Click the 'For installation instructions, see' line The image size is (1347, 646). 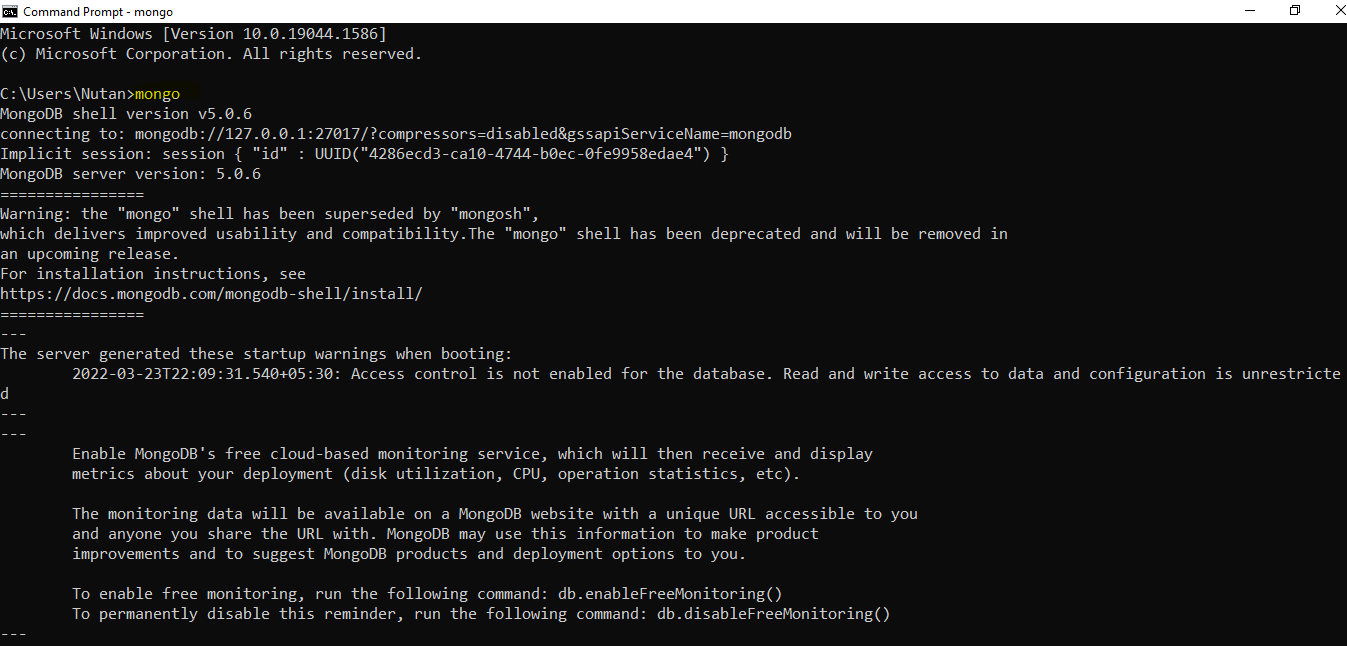pyautogui.click(x=153, y=274)
